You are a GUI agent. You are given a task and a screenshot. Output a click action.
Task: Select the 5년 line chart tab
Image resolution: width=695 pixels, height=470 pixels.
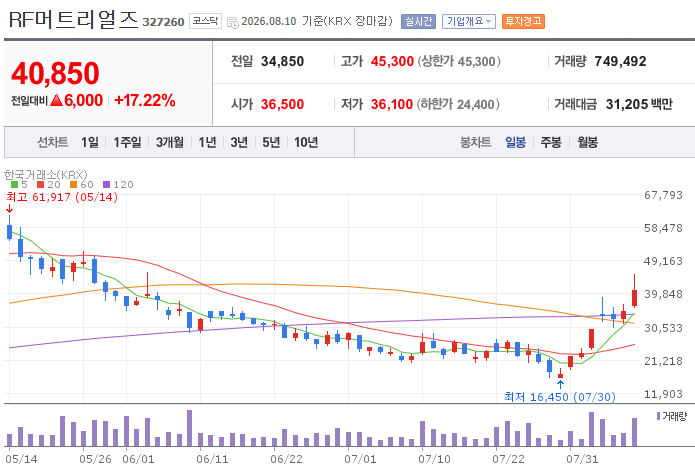(271, 142)
